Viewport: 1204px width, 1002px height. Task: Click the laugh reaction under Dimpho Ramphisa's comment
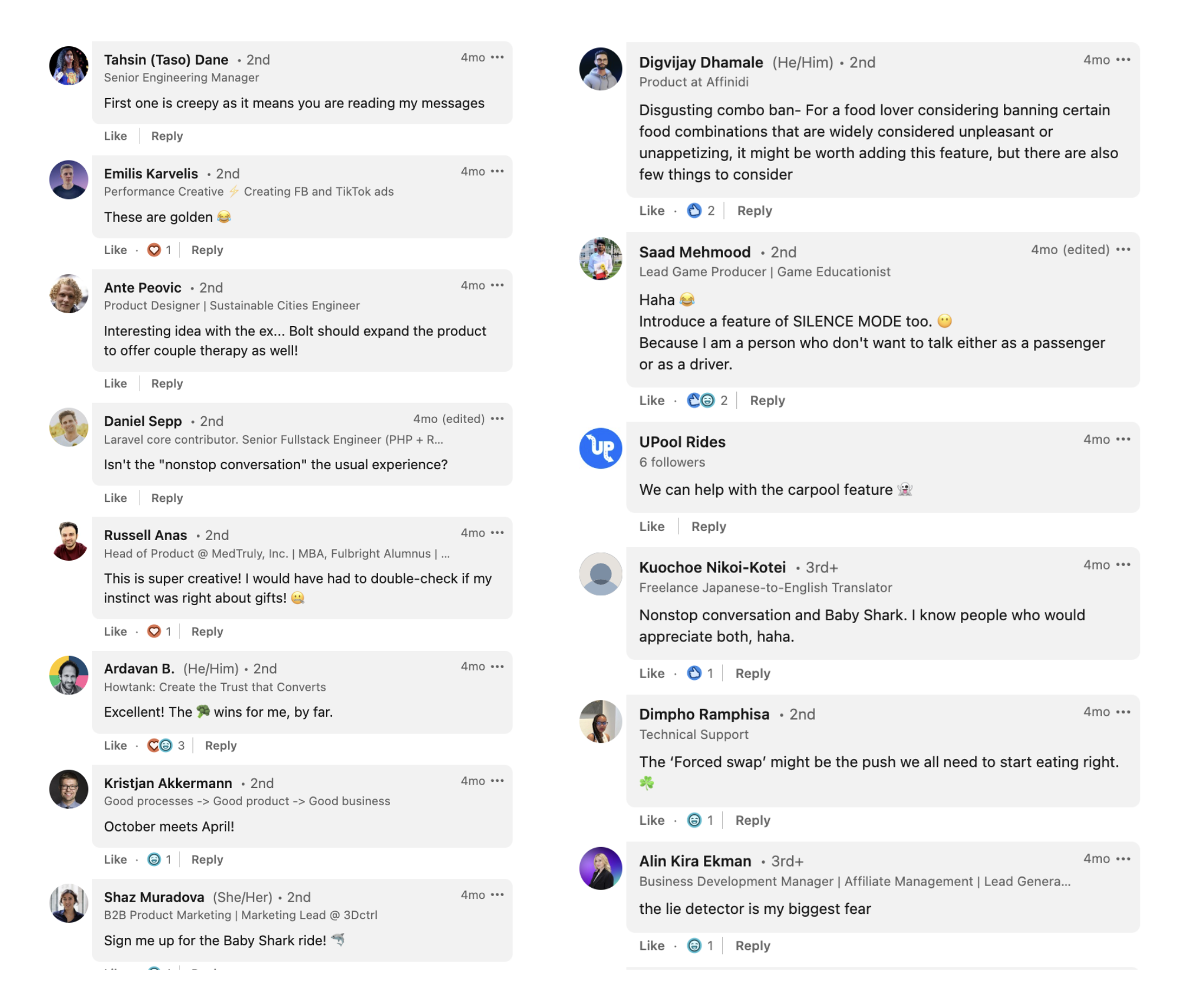tap(695, 821)
